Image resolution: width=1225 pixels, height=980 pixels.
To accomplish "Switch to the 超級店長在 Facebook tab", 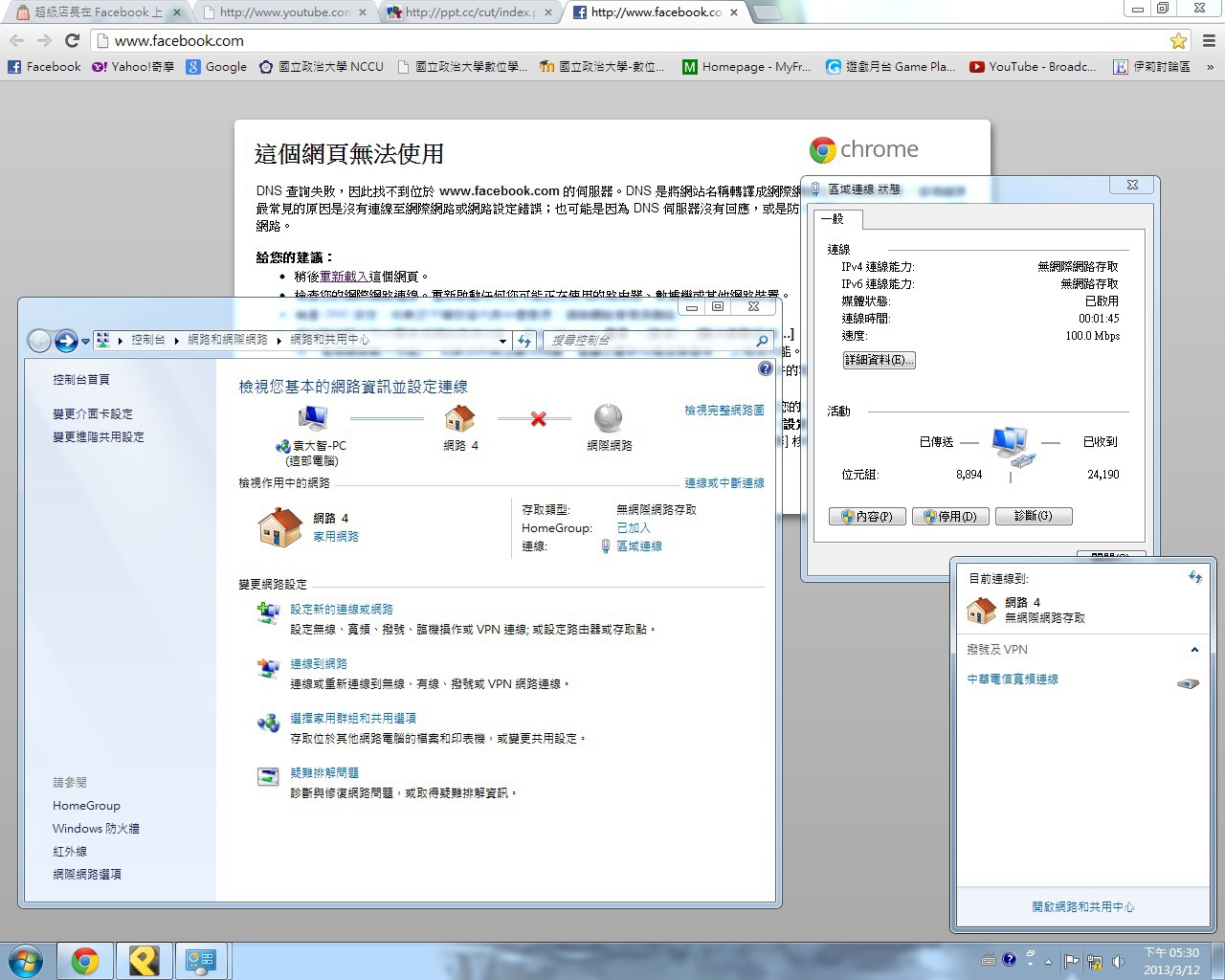I will click(97, 12).
